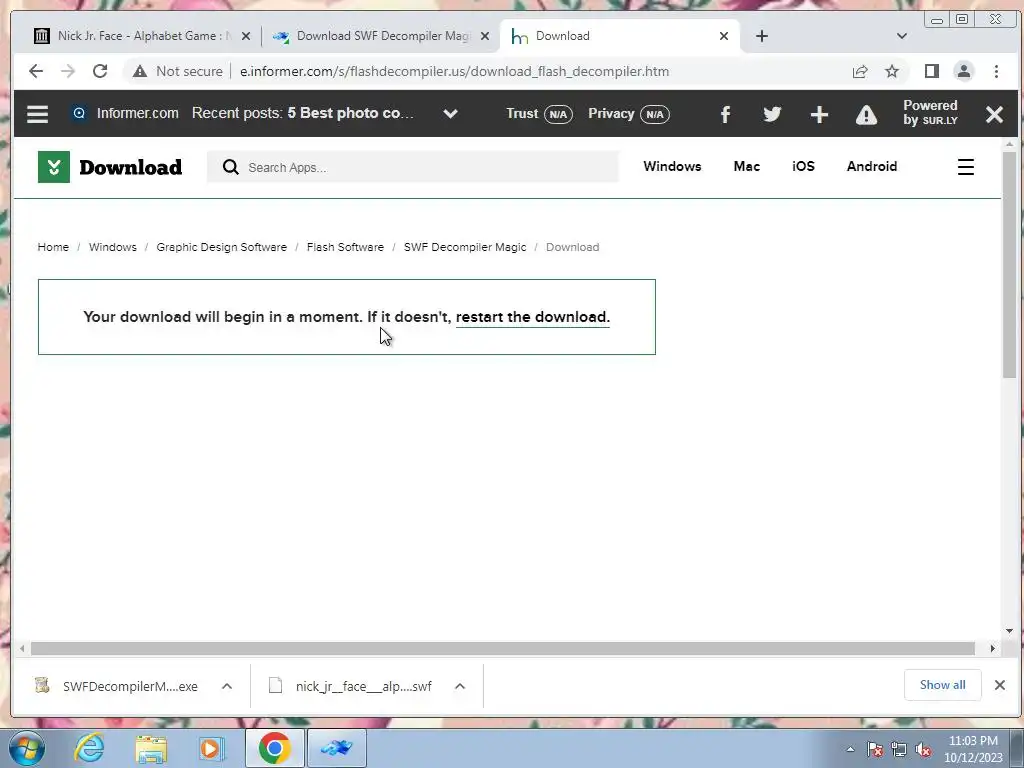Close the downloads bar
The width and height of the screenshot is (1024, 768).
click(x=999, y=684)
